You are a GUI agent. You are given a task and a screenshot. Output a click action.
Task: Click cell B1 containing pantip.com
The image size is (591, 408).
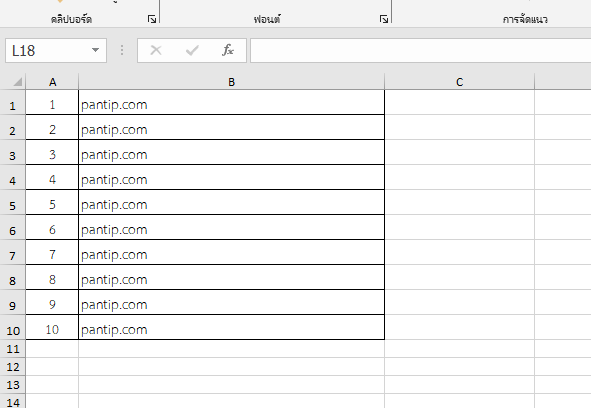tap(231, 102)
